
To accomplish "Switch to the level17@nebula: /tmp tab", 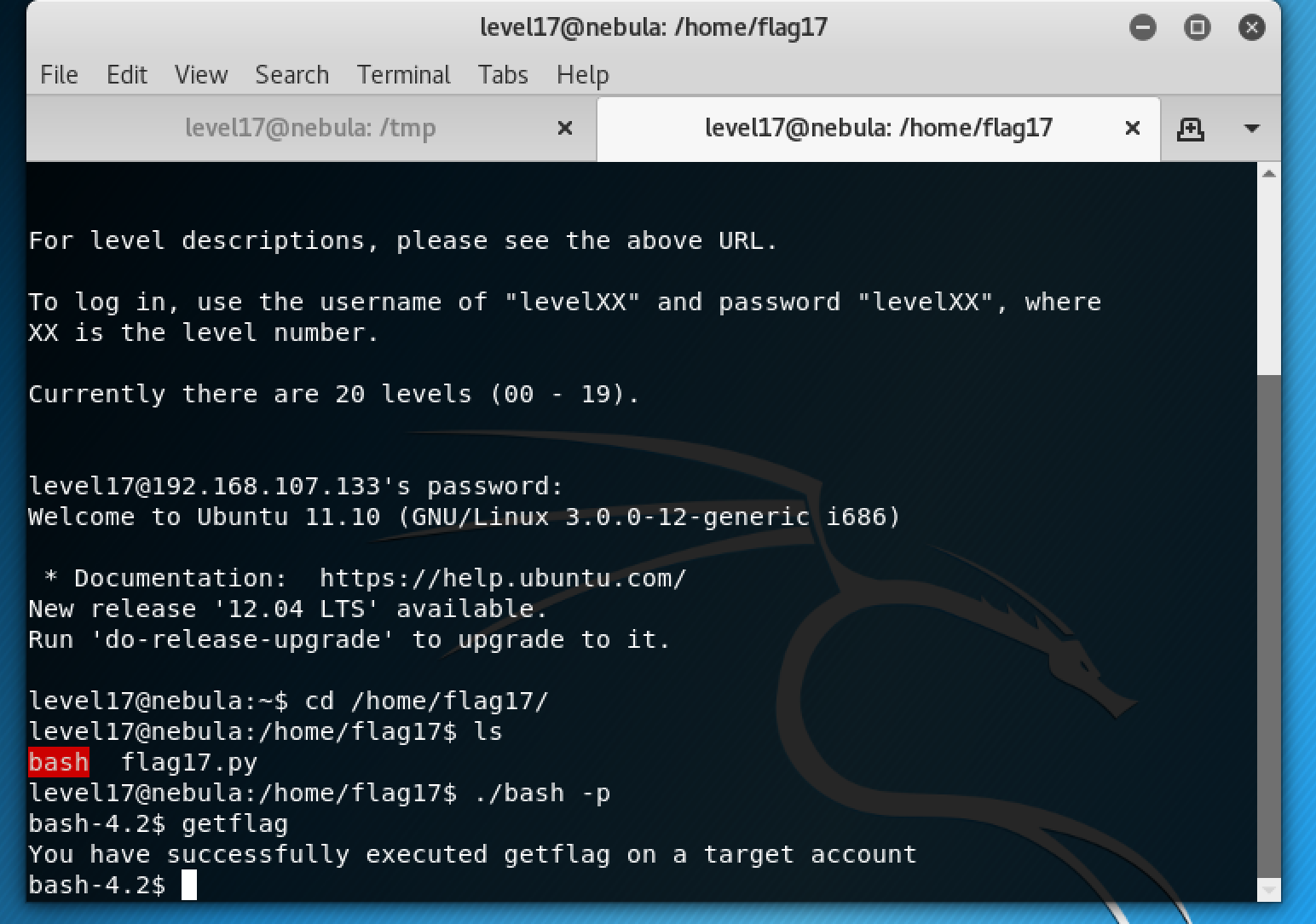I will click(x=309, y=128).
